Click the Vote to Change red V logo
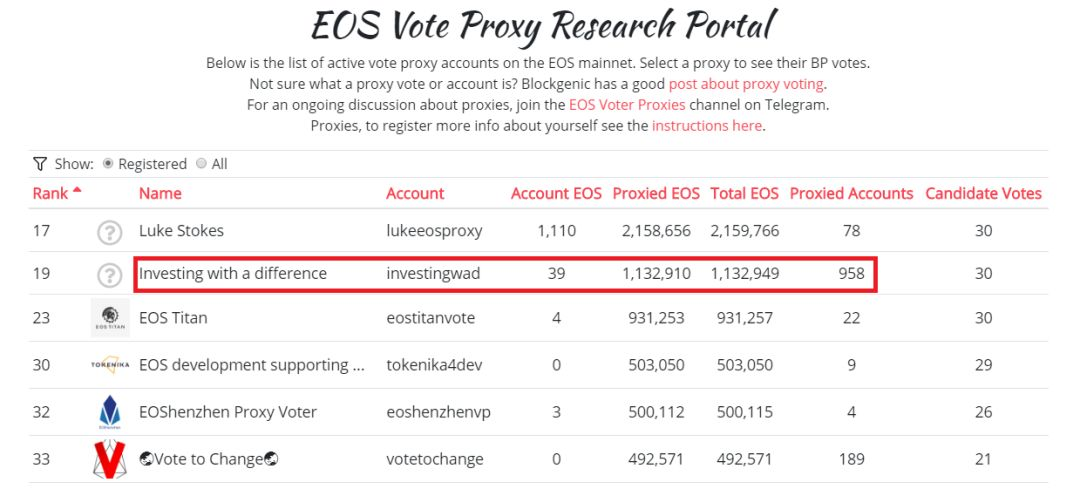1080x489 pixels. [x=110, y=459]
